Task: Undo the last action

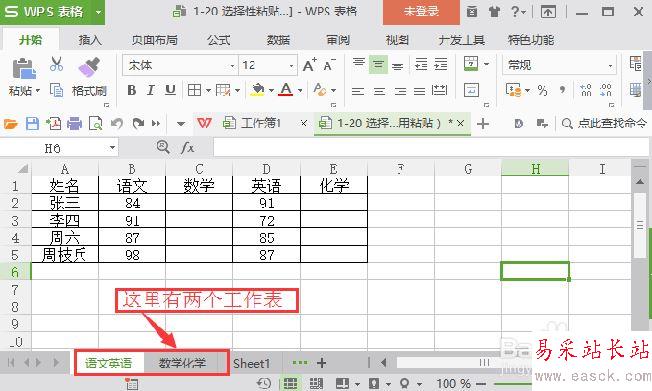Action: pyautogui.click(x=117, y=124)
